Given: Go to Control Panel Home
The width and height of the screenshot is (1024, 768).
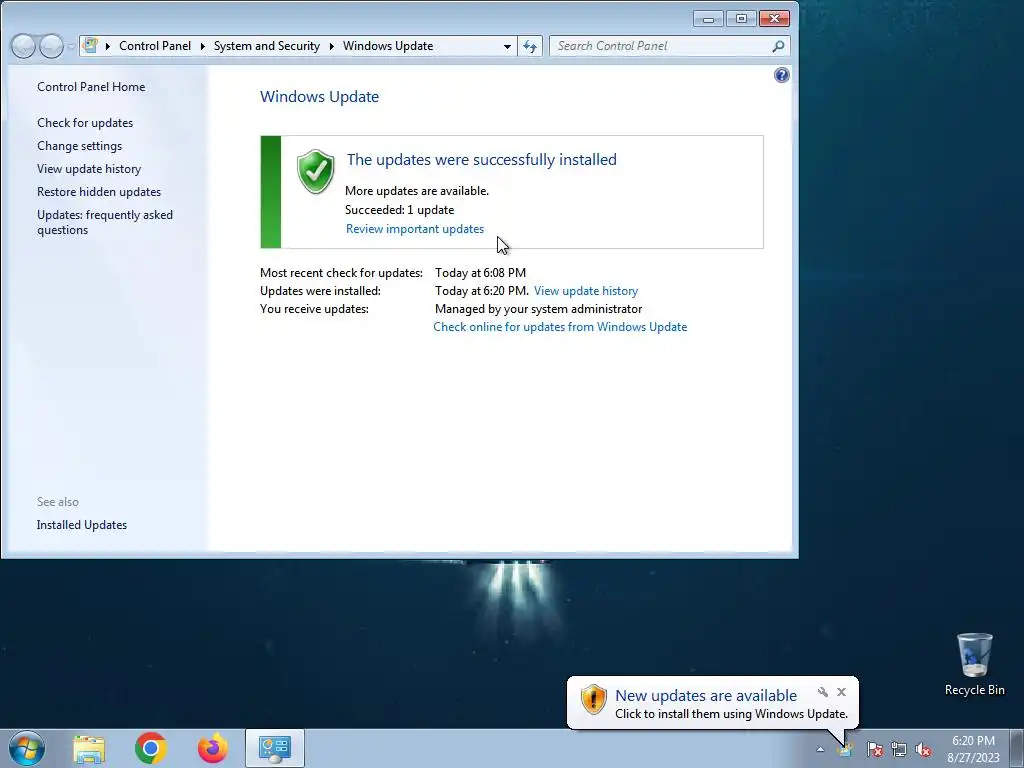Looking at the screenshot, I should pos(91,87).
